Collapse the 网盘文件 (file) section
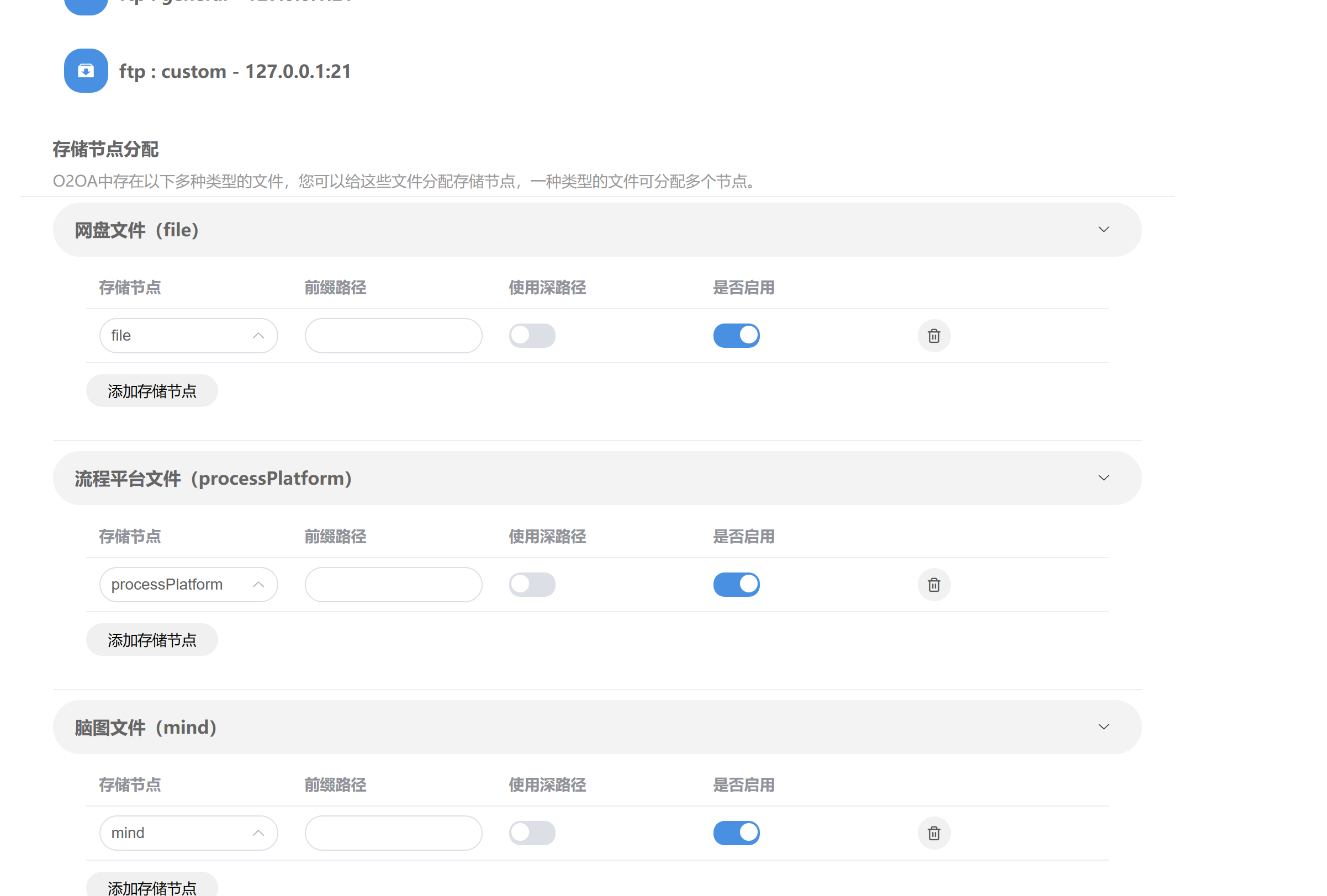 pos(1103,230)
